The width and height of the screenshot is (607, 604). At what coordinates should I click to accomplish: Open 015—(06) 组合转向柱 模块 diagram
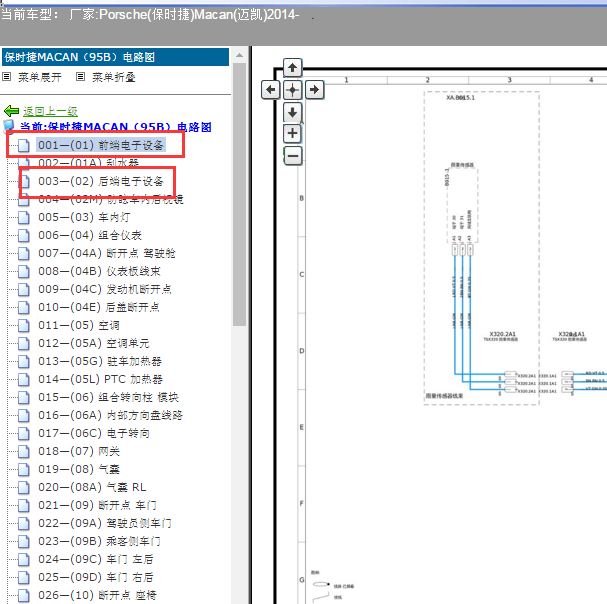point(108,397)
